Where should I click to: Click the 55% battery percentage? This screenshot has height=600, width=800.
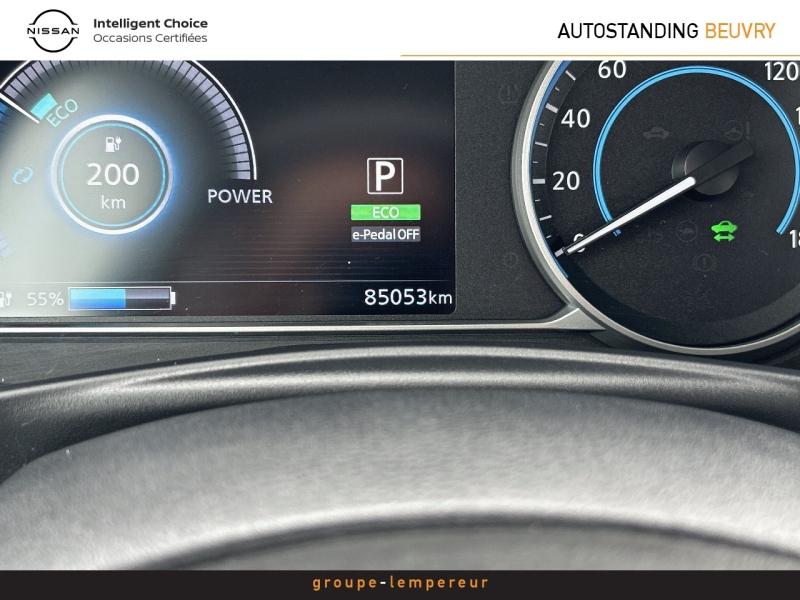[x=45, y=299]
